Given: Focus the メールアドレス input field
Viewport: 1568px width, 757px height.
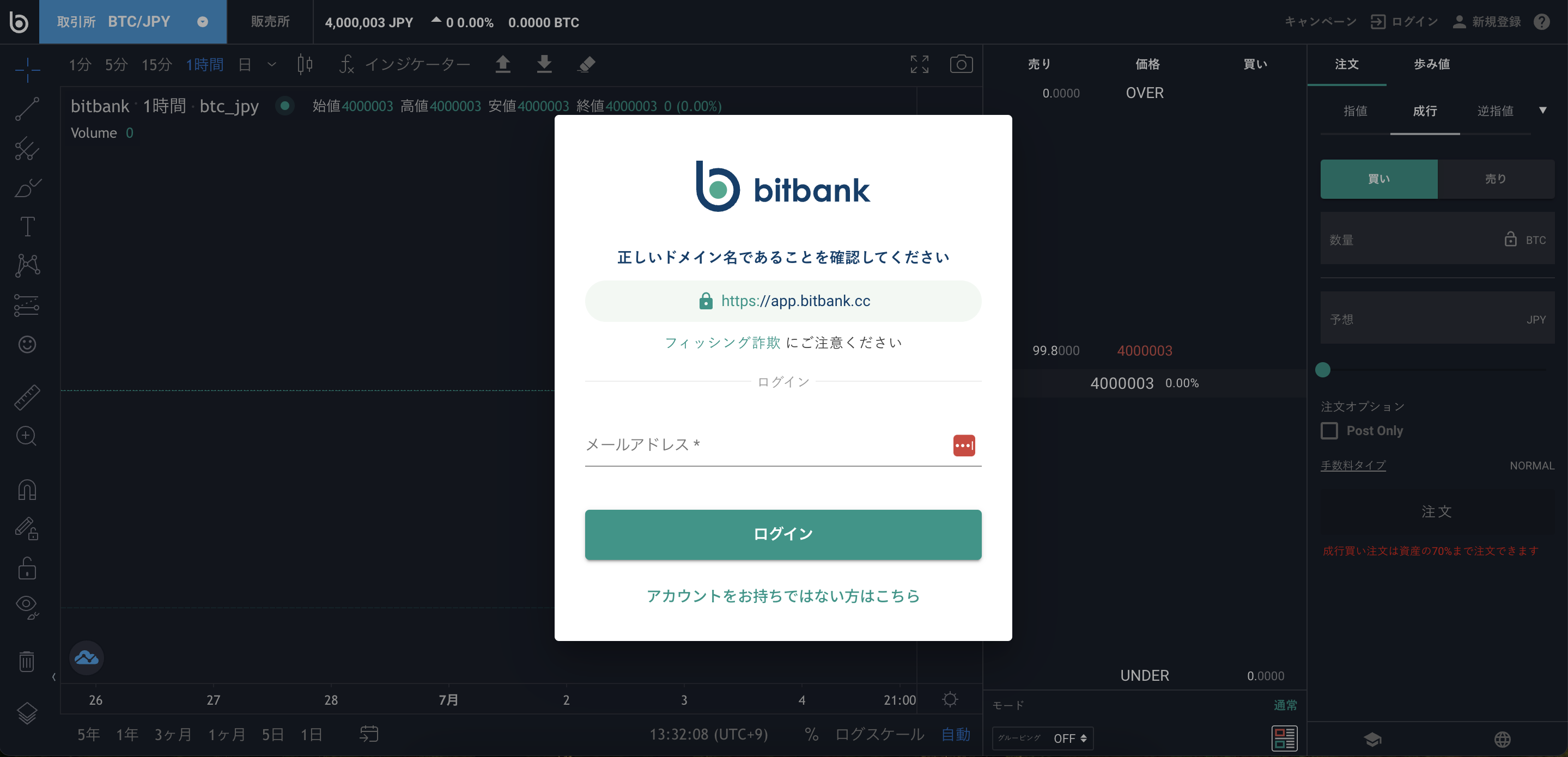Looking at the screenshot, I should [x=783, y=445].
